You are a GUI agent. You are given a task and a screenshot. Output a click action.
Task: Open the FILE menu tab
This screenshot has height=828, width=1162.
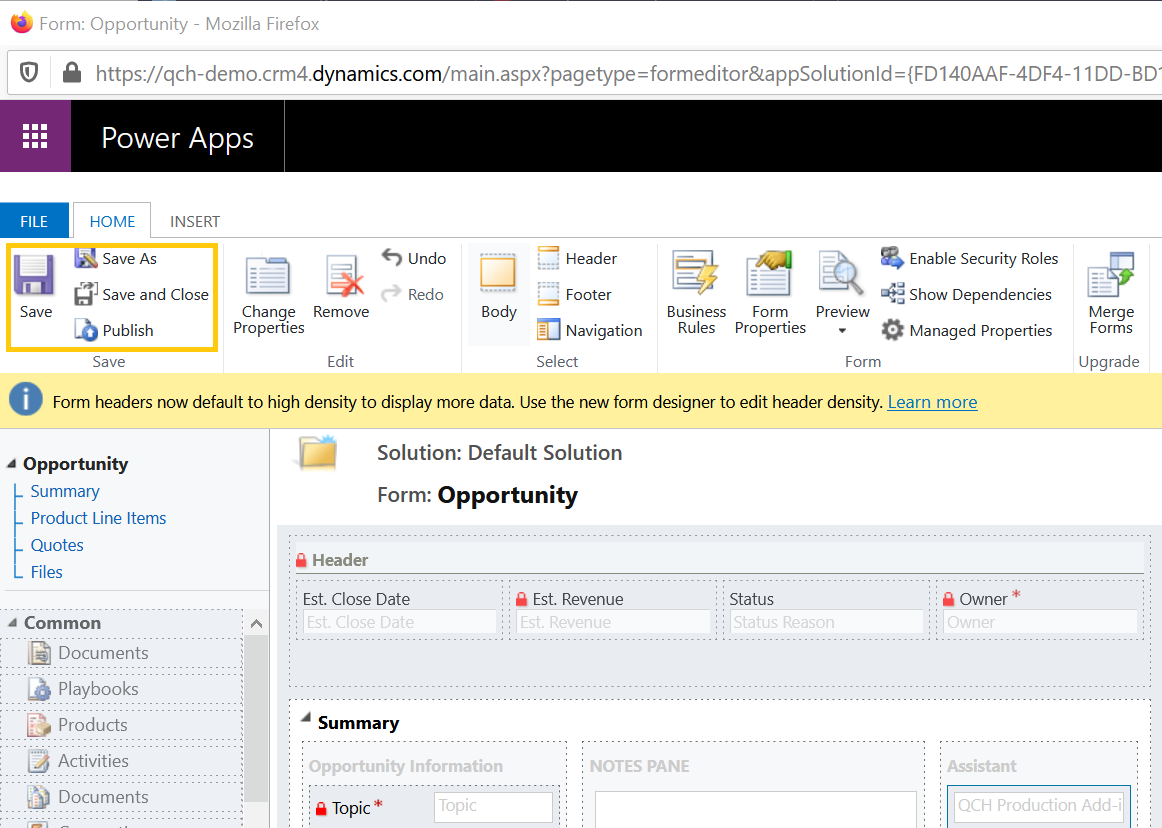tap(34, 221)
